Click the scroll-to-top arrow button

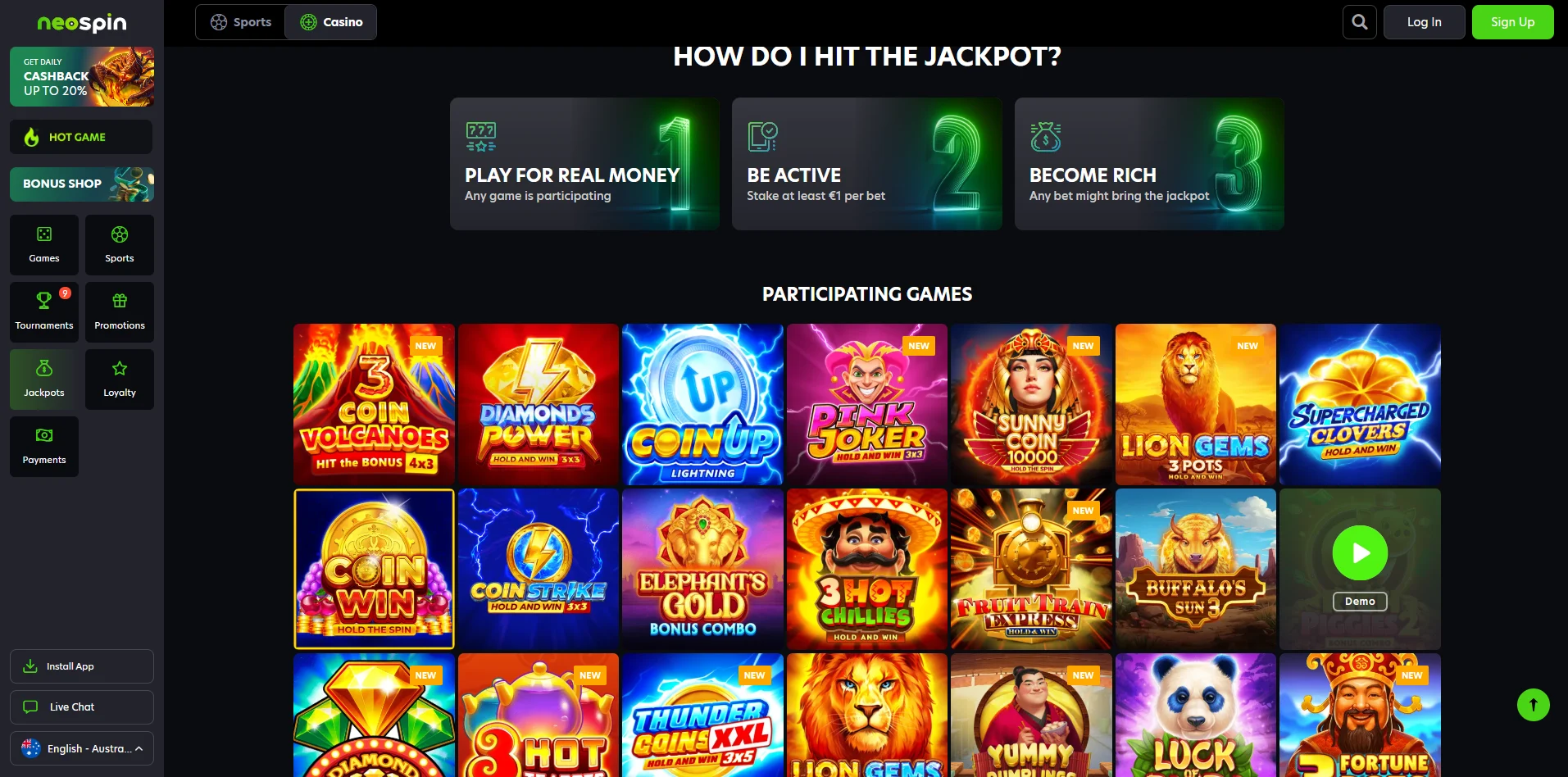(x=1533, y=705)
